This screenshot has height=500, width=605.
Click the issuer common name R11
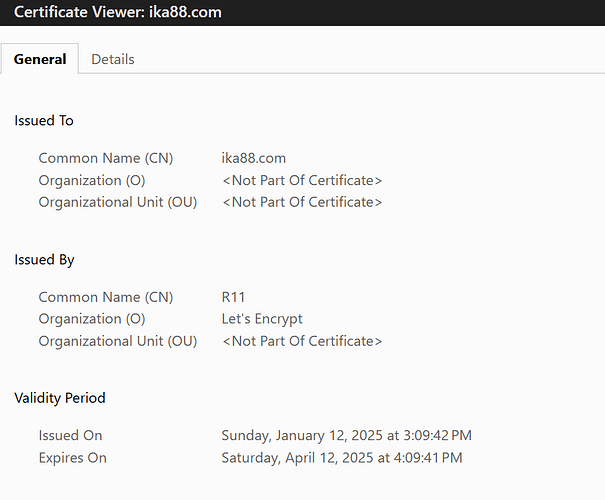coord(233,297)
